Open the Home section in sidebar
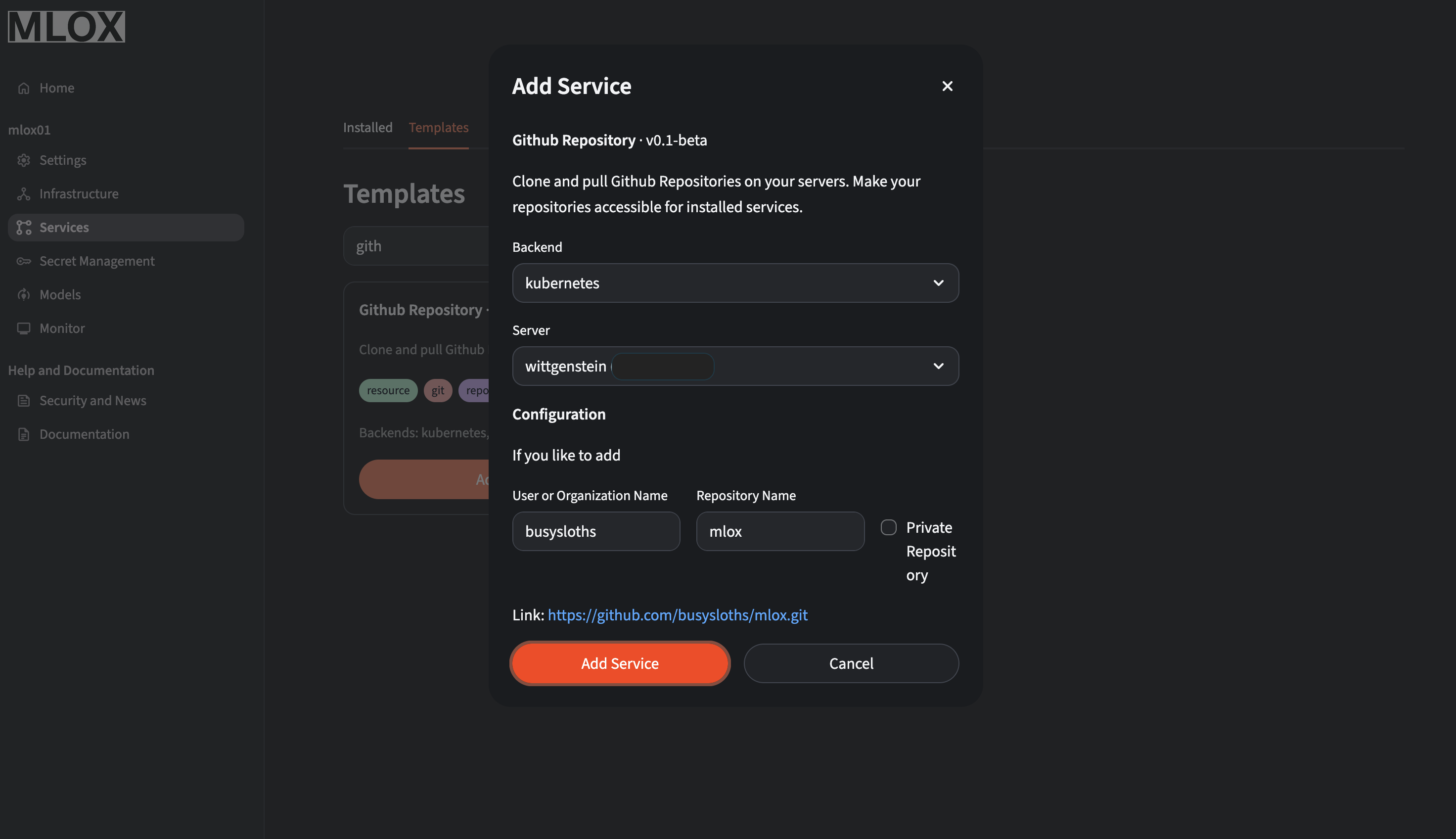Viewport: 1456px width, 839px height. [x=24, y=88]
